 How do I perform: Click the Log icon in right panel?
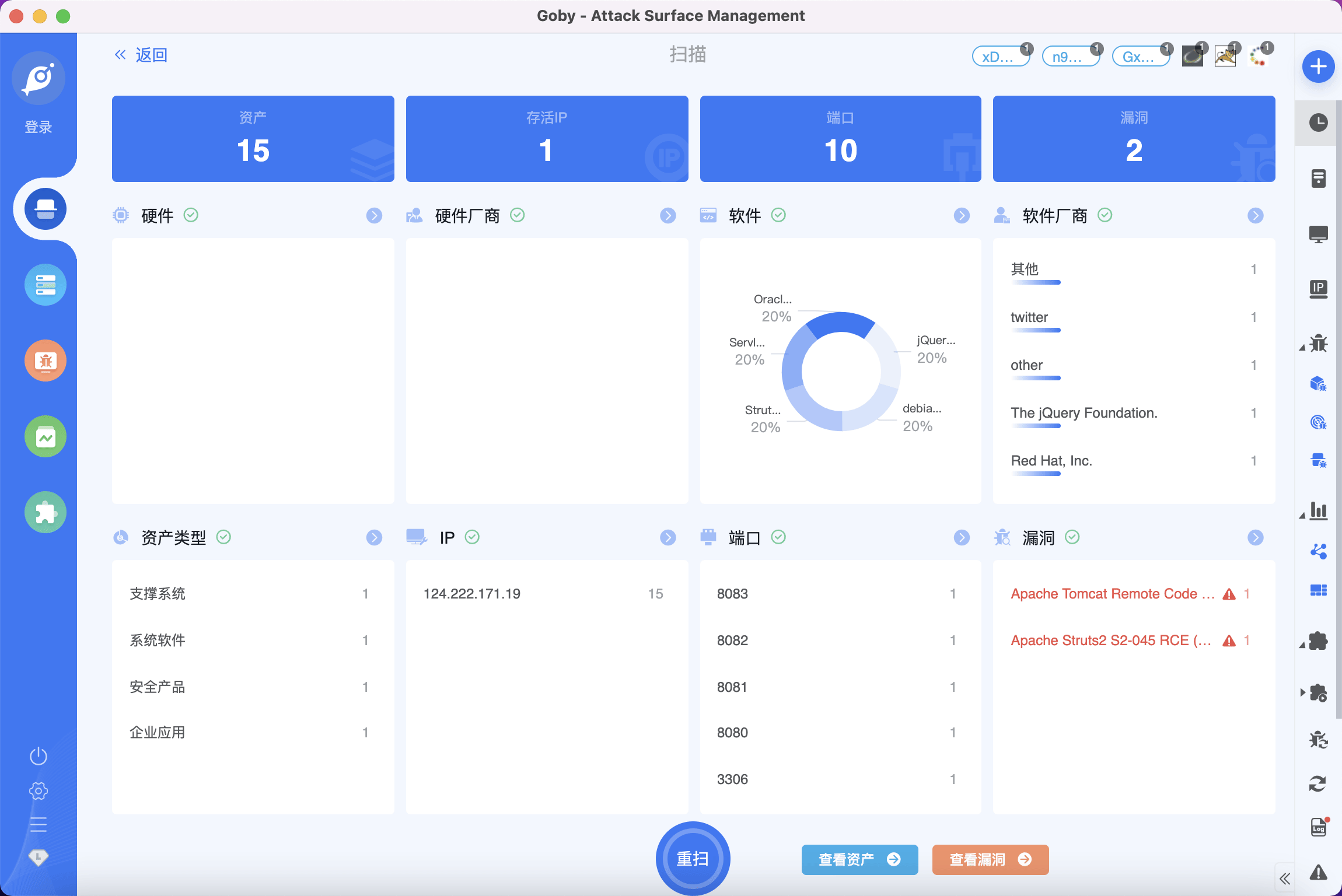(x=1318, y=827)
